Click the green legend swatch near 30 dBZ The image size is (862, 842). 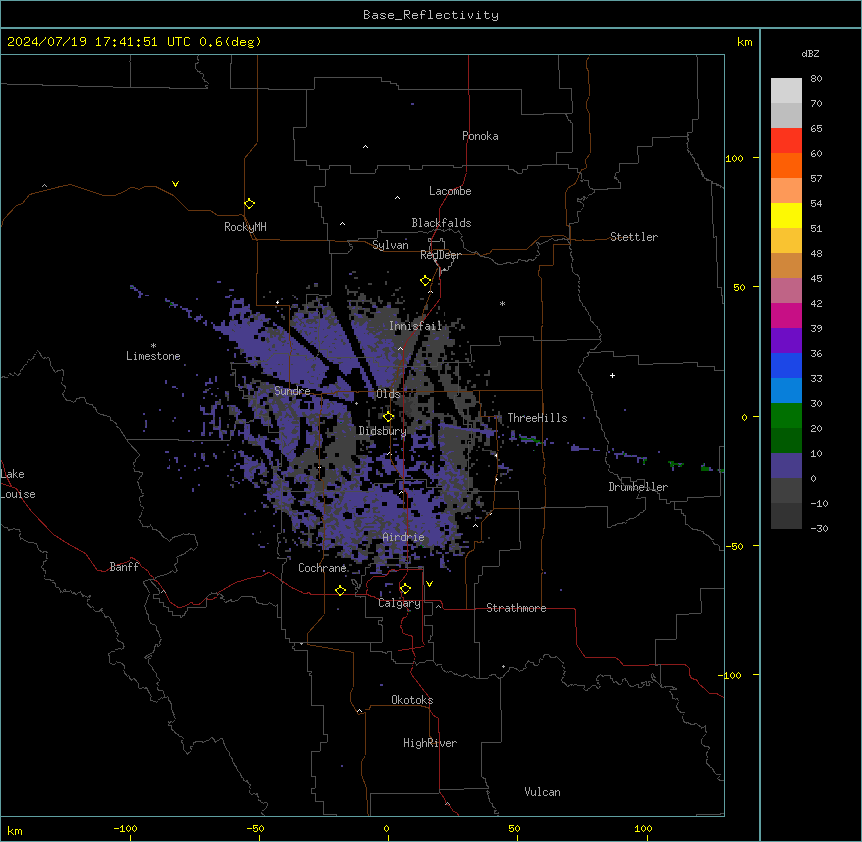pos(786,416)
